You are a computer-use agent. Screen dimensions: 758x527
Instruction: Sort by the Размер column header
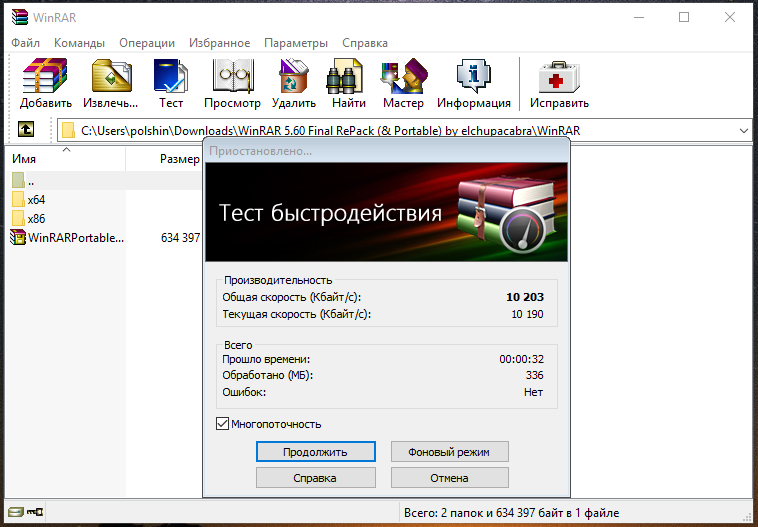[x=164, y=159]
